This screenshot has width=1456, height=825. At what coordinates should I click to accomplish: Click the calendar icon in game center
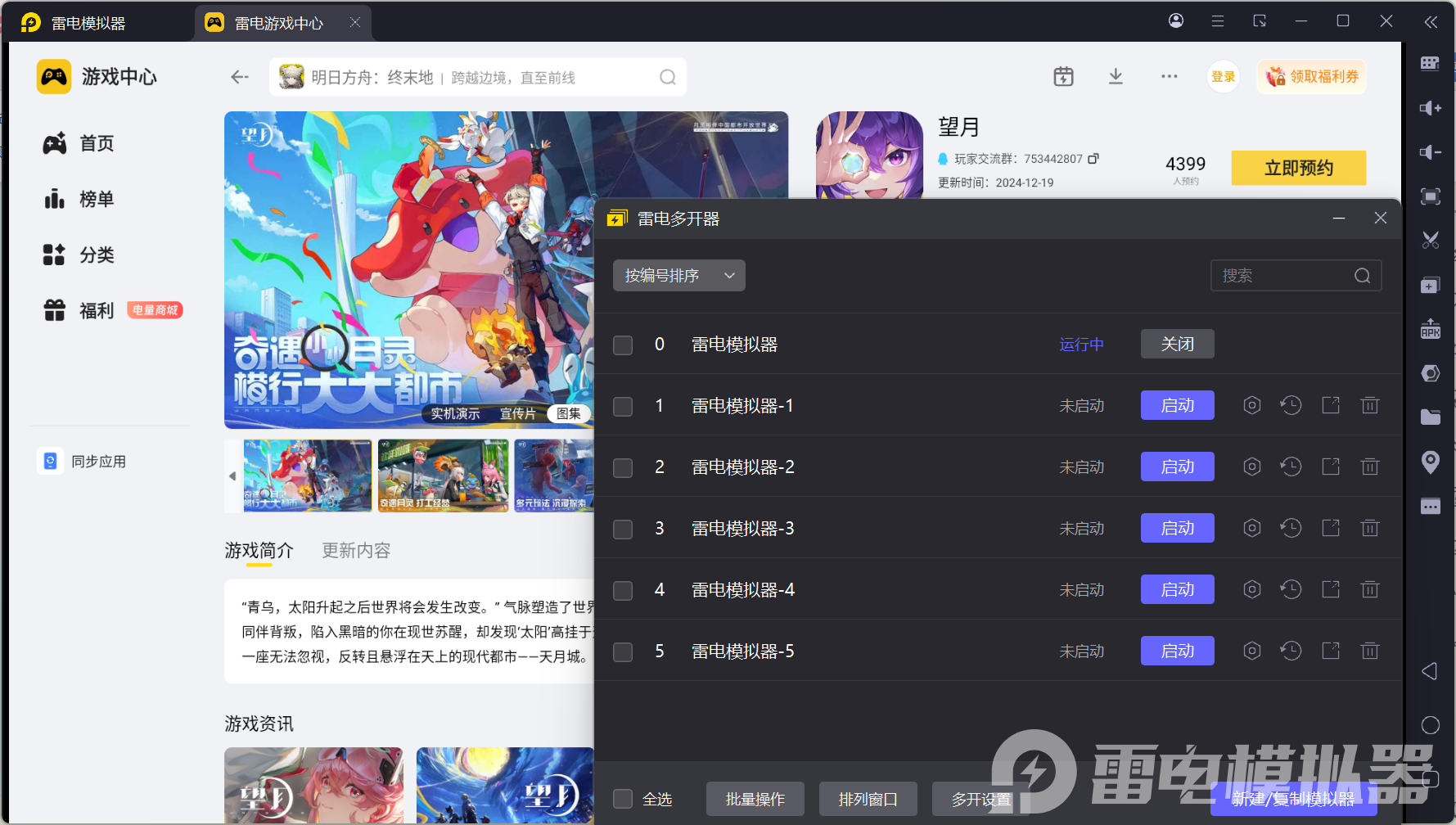point(1063,77)
